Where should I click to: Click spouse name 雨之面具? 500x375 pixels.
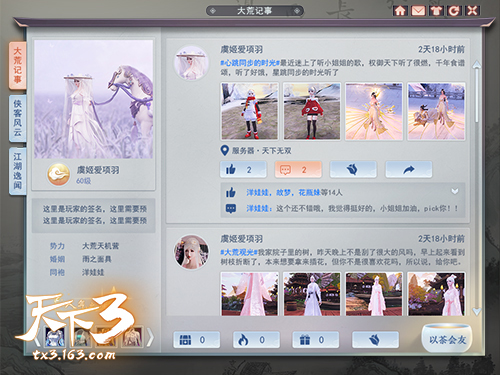point(97,259)
